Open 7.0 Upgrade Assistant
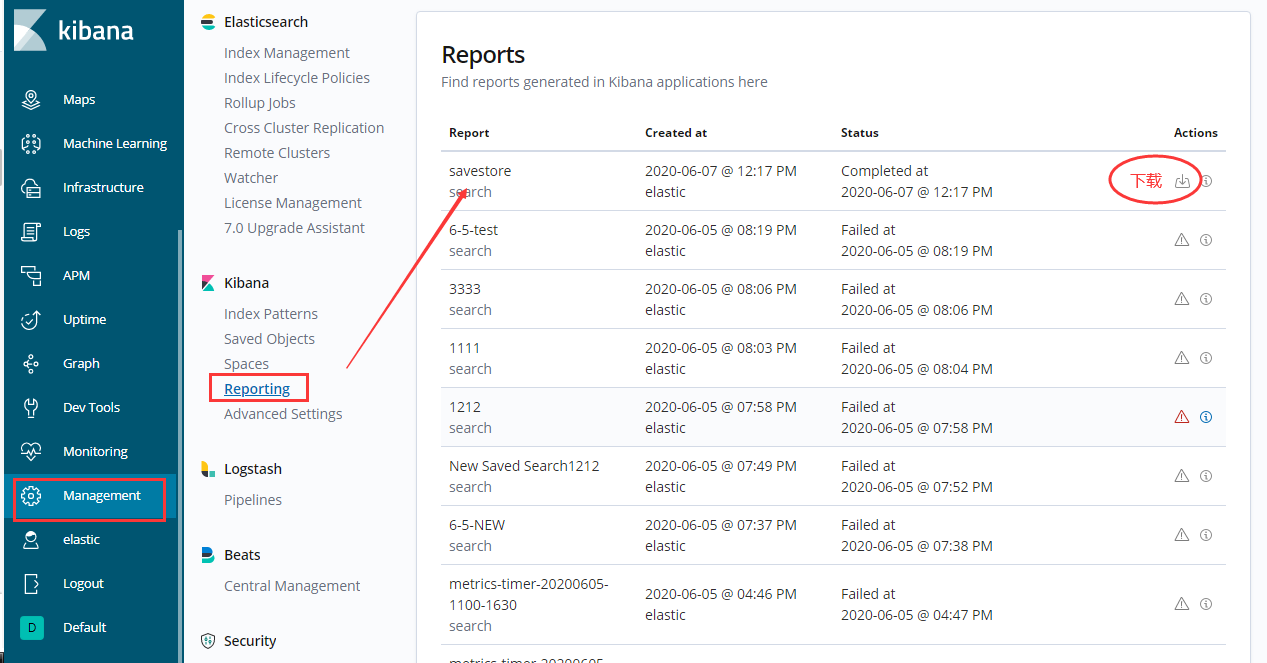 tap(294, 228)
